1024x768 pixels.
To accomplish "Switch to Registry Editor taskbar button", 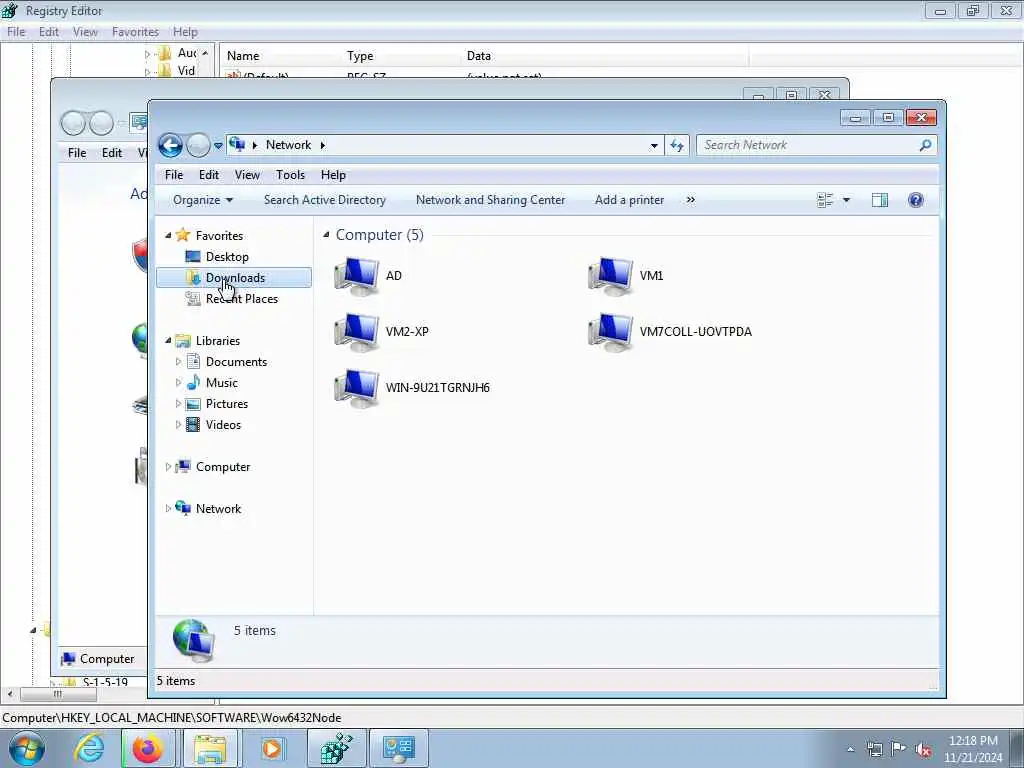I will click(x=336, y=748).
